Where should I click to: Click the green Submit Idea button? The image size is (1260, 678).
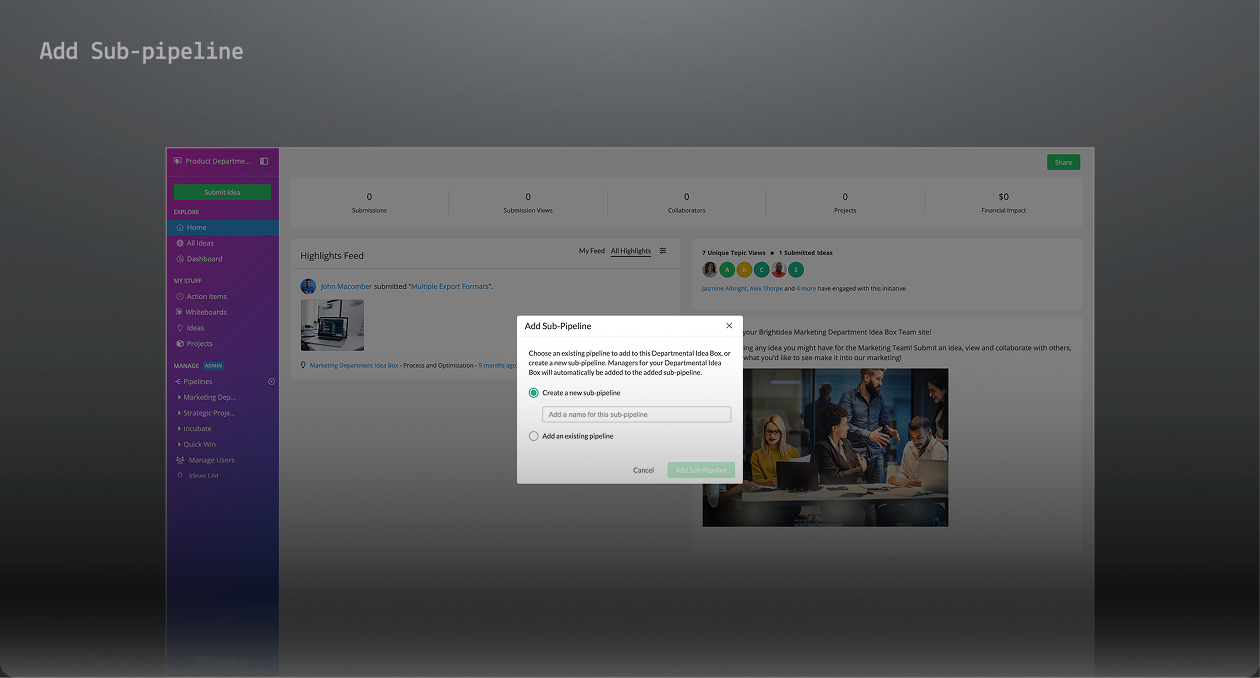tap(222, 192)
